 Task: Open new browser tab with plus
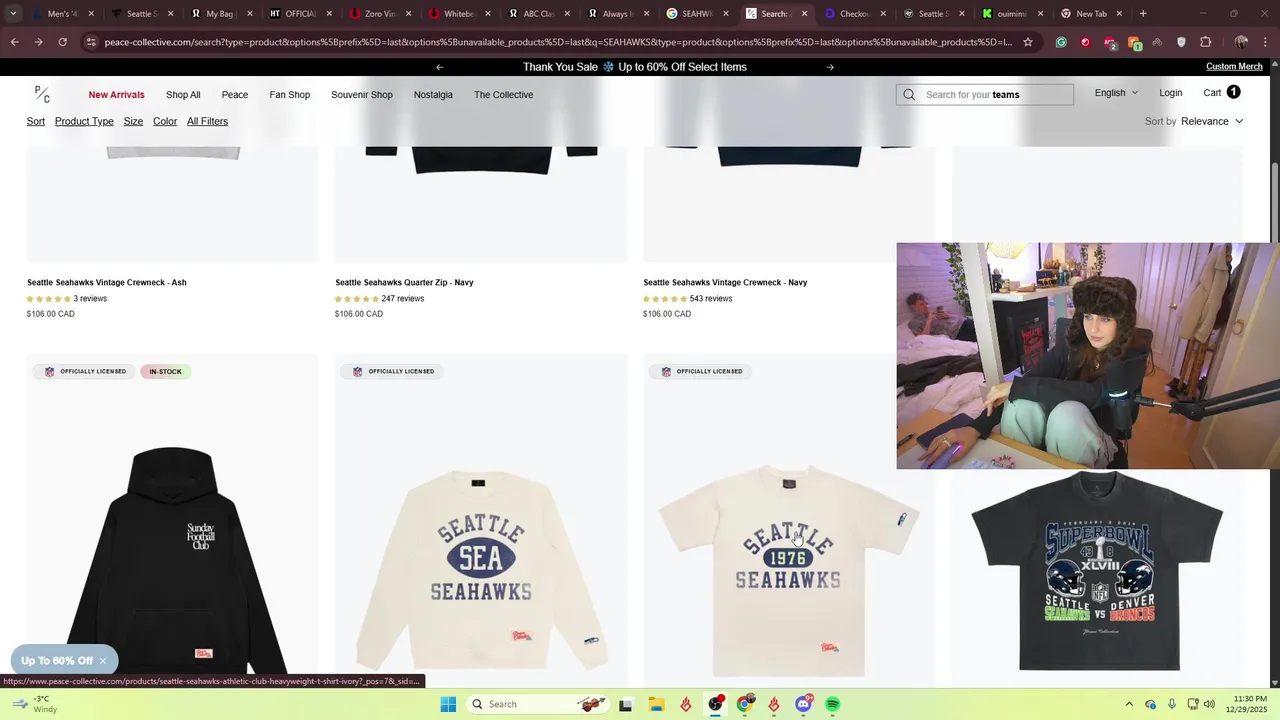[1143, 14]
